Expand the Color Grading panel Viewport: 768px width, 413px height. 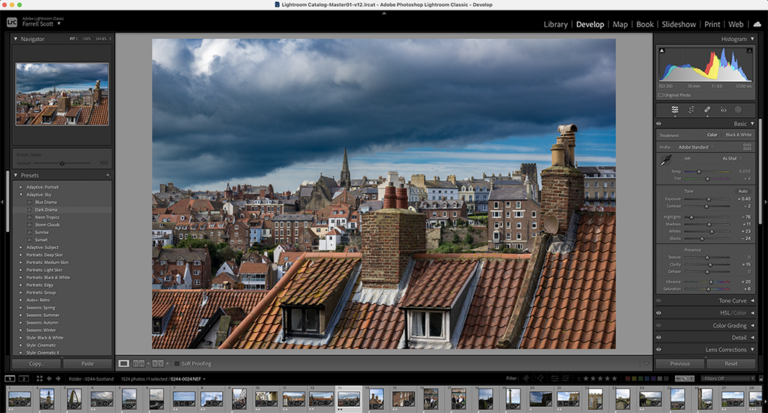[752, 325]
